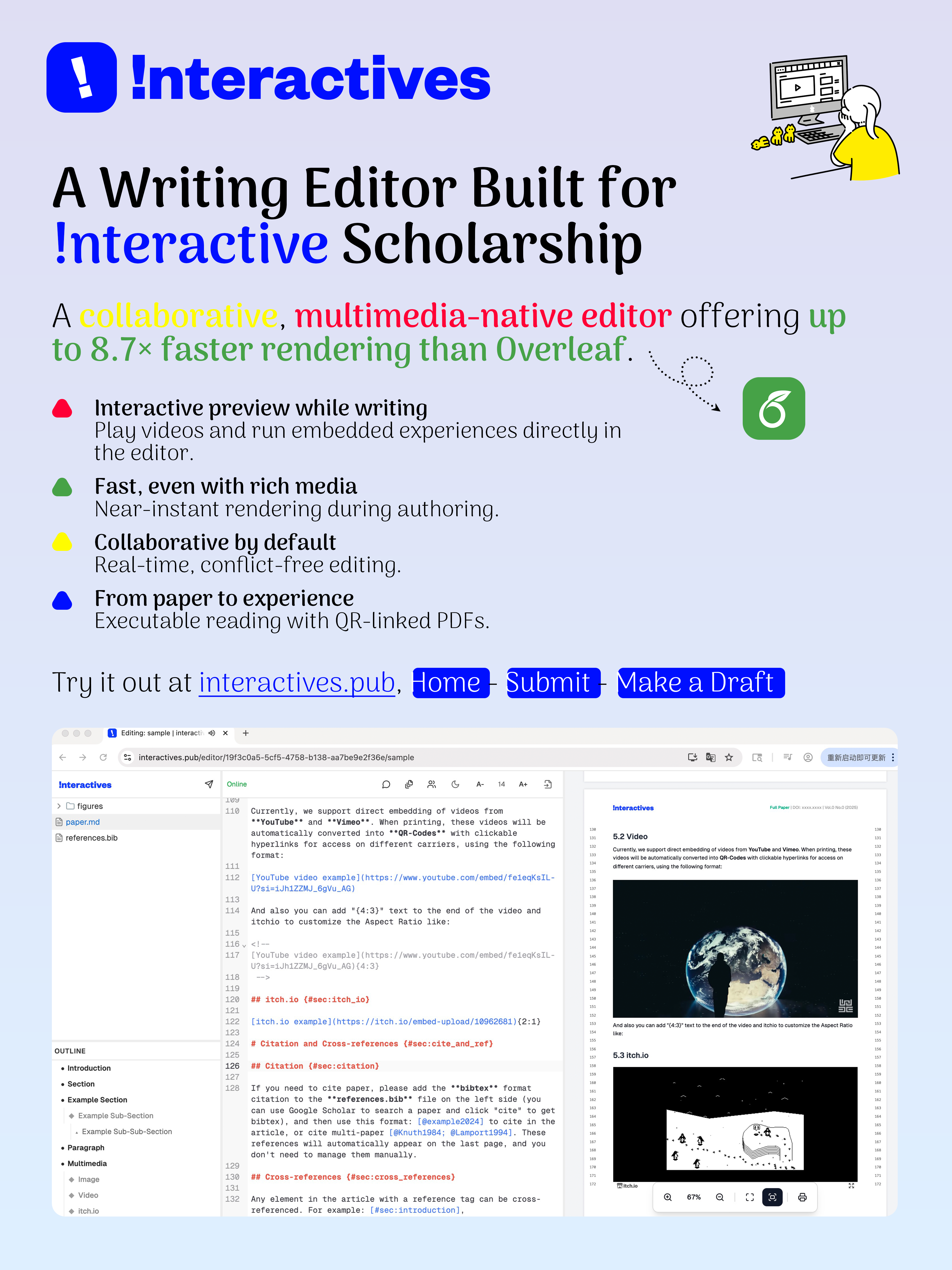This screenshot has width=952, height=1270.
Task: Click the green Overleaf leaf logo
Action: click(774, 408)
